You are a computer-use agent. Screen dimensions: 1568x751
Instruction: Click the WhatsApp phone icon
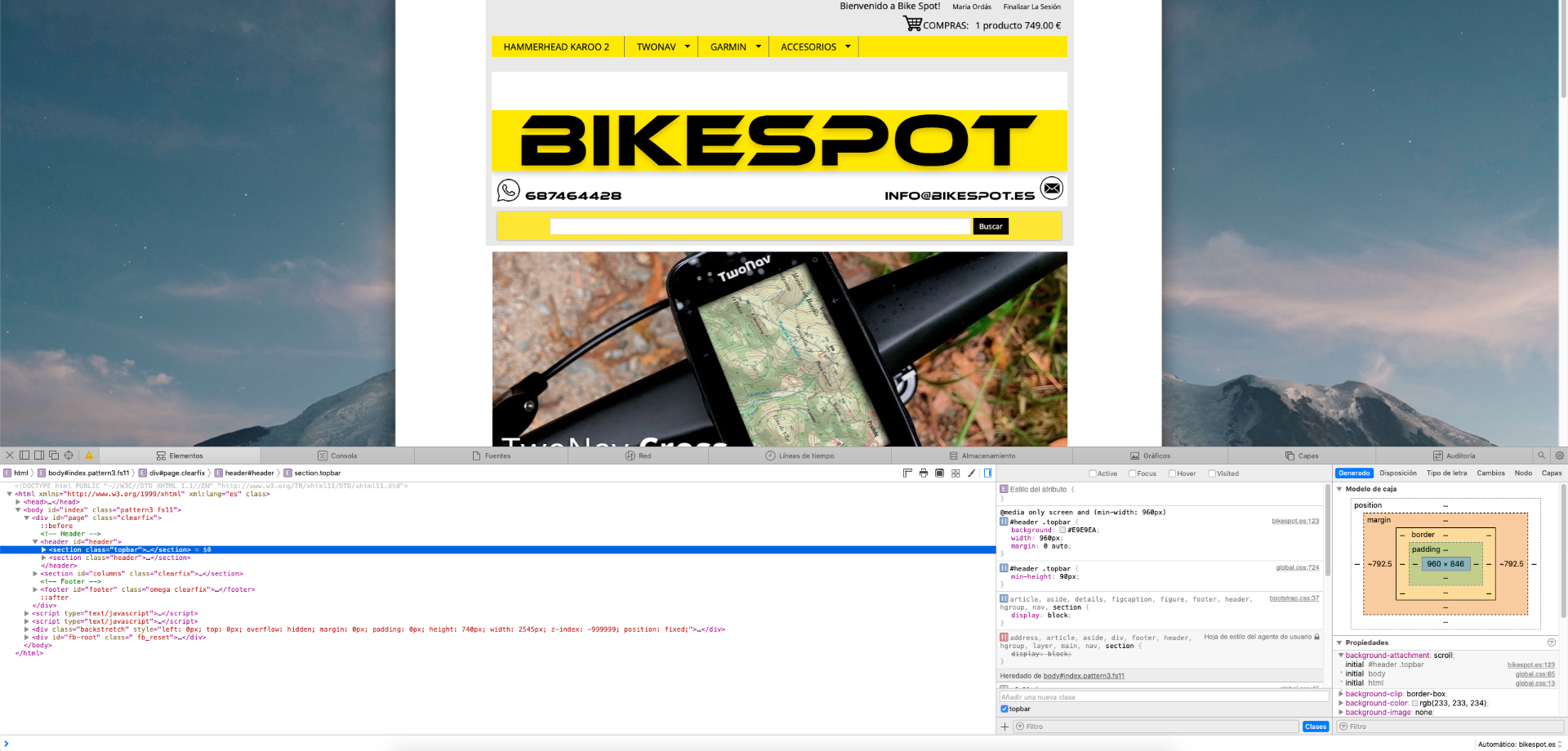[x=508, y=190]
